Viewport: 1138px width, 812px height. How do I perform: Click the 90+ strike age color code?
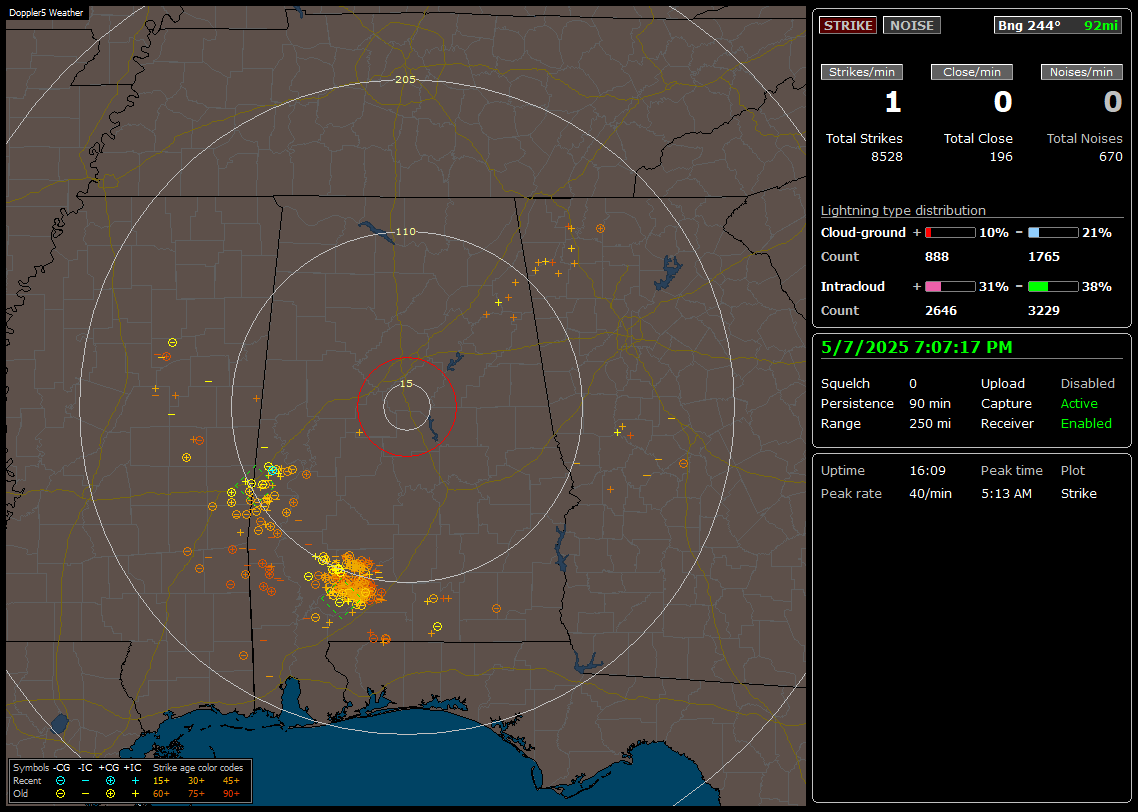coord(231,794)
